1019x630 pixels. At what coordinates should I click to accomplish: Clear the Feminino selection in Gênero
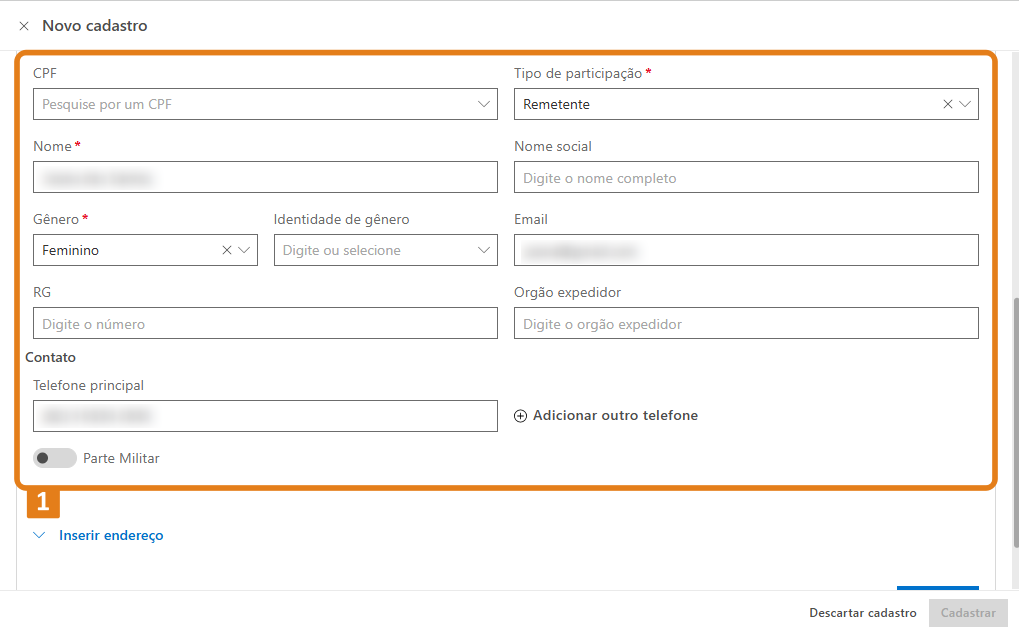(x=227, y=250)
